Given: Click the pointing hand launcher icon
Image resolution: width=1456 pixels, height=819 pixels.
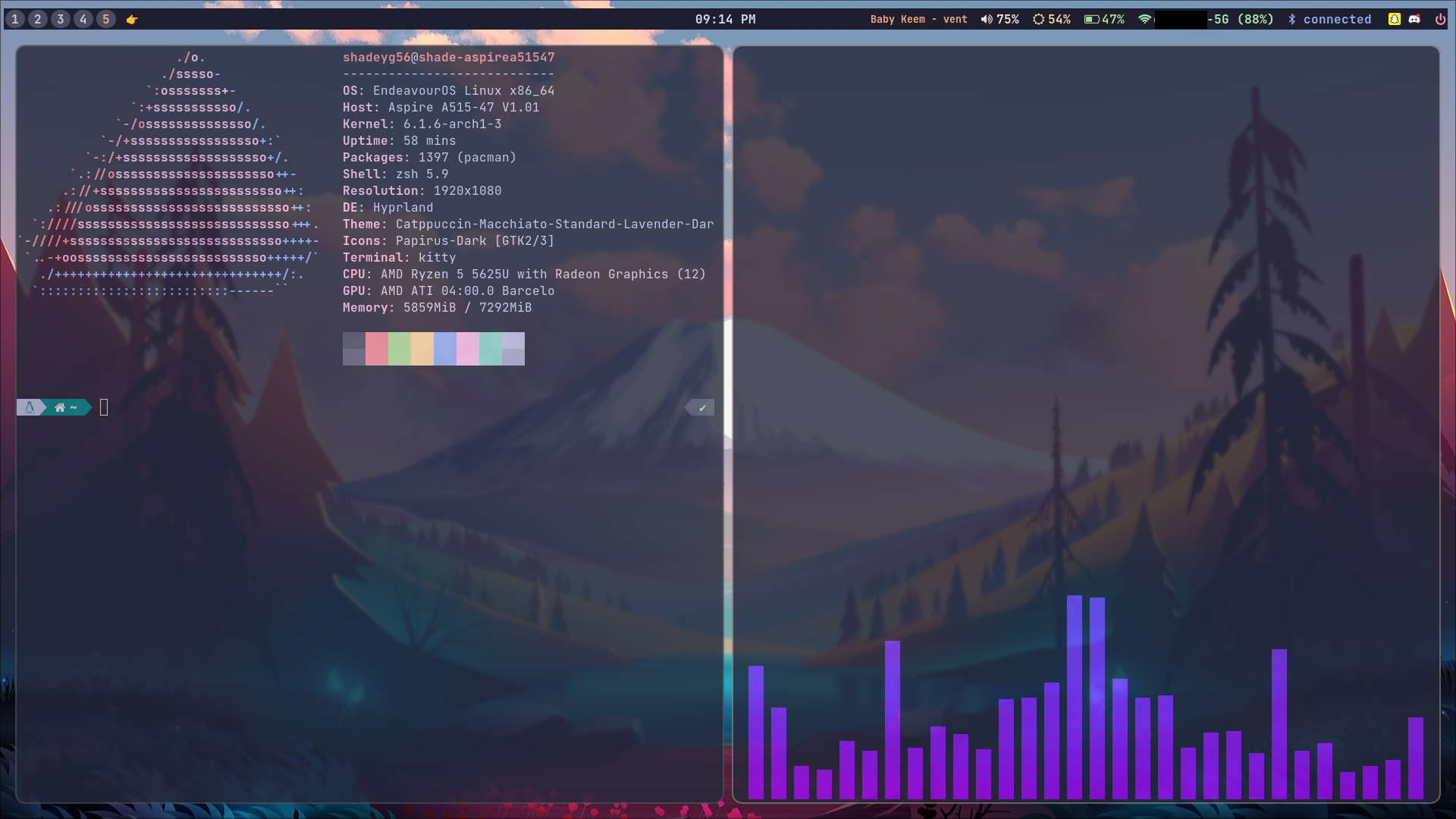Looking at the screenshot, I should [132, 20].
